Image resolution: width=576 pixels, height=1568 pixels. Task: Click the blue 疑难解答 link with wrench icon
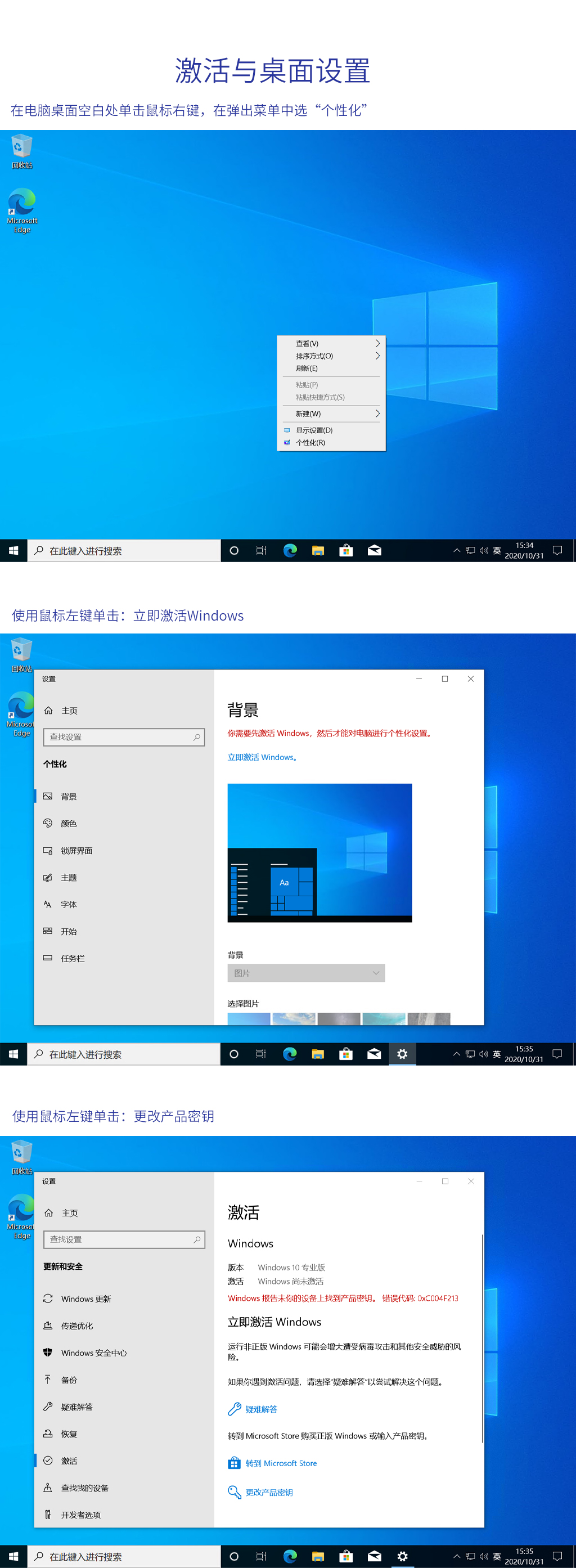point(253,1409)
